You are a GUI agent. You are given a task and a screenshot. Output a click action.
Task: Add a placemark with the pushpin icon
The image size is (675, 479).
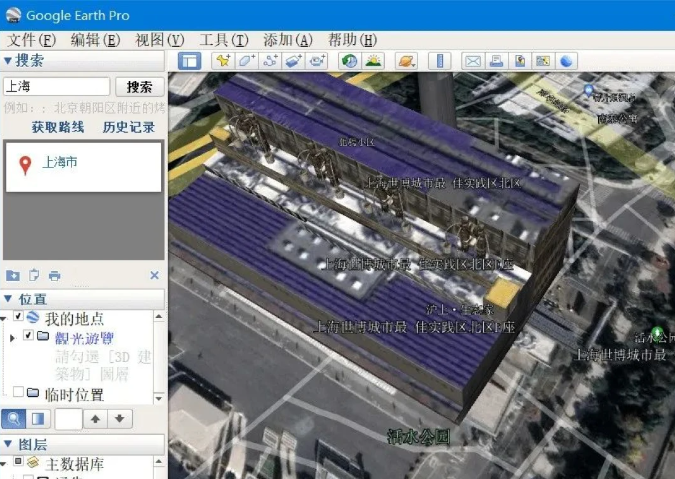[x=223, y=61]
